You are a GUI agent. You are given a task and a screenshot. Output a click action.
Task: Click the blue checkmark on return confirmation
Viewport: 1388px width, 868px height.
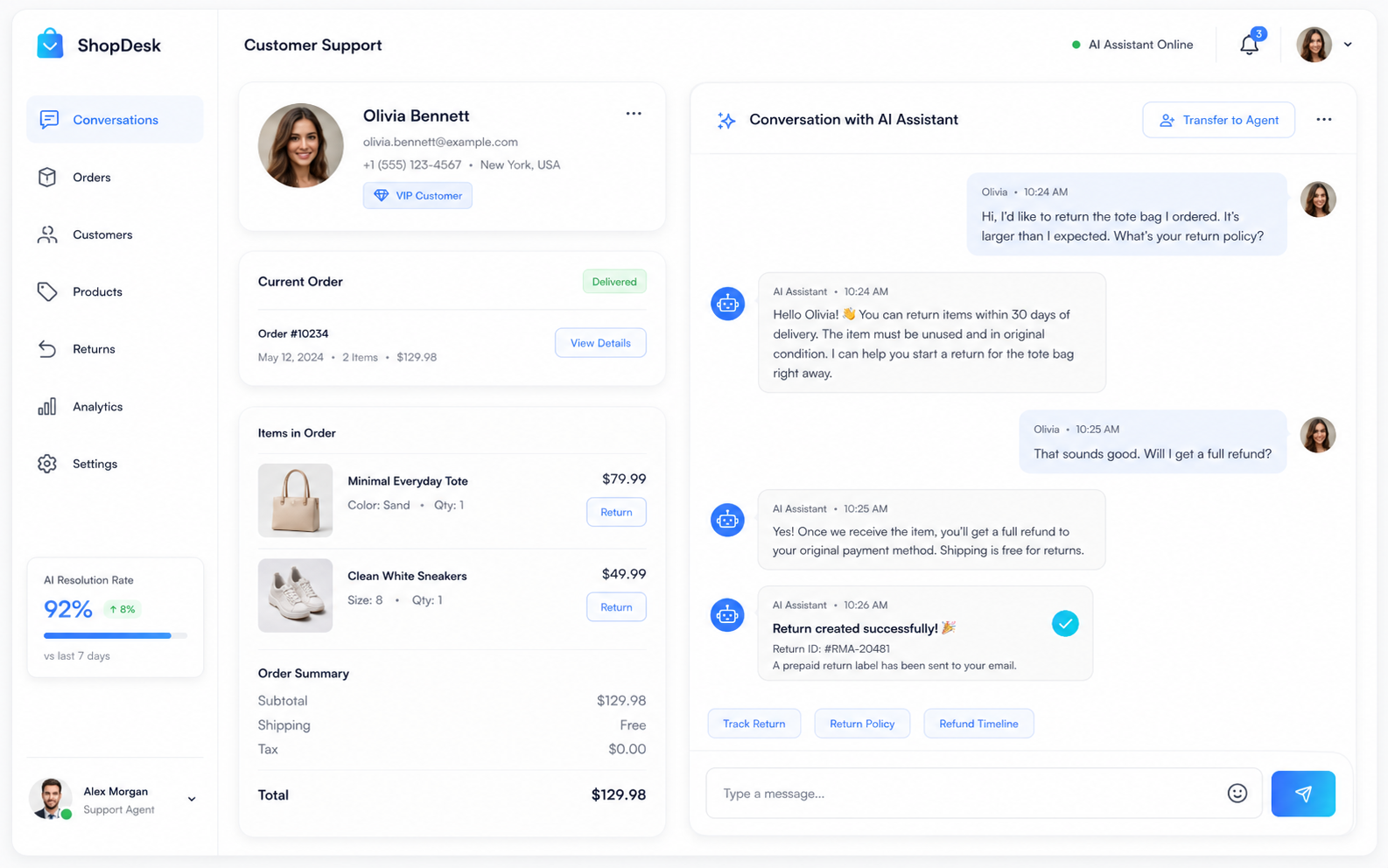click(1065, 624)
